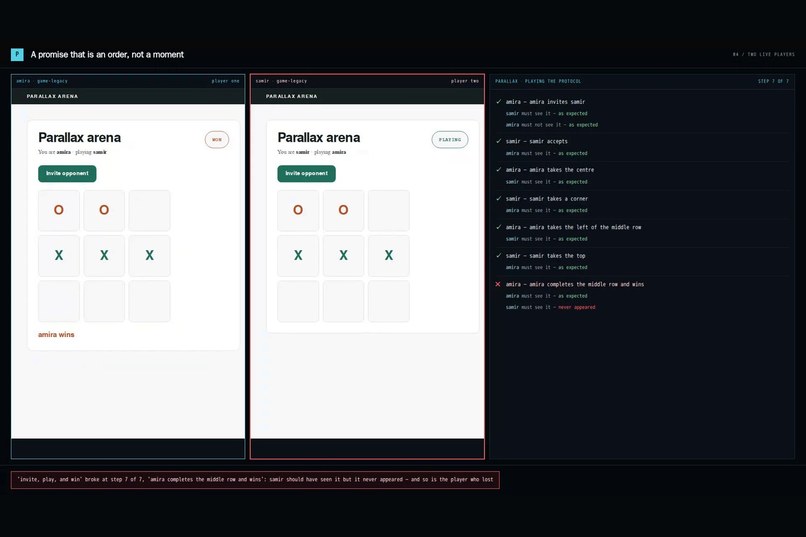The image size is (806, 537).
Task: Click the 'TWO LIVE PLAYERS' header label
Action: click(764, 54)
